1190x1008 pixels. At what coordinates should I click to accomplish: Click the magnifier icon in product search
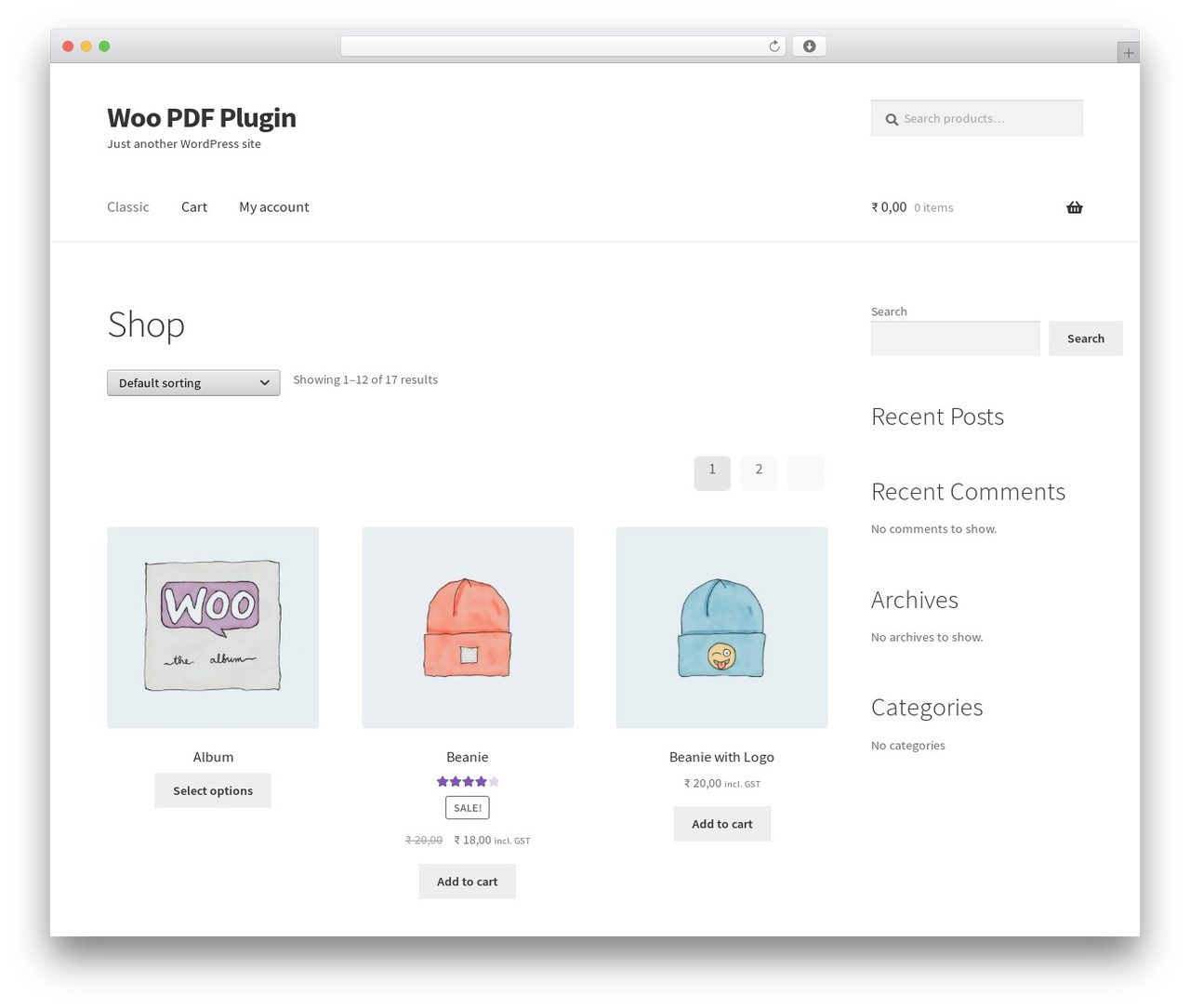[x=892, y=119]
